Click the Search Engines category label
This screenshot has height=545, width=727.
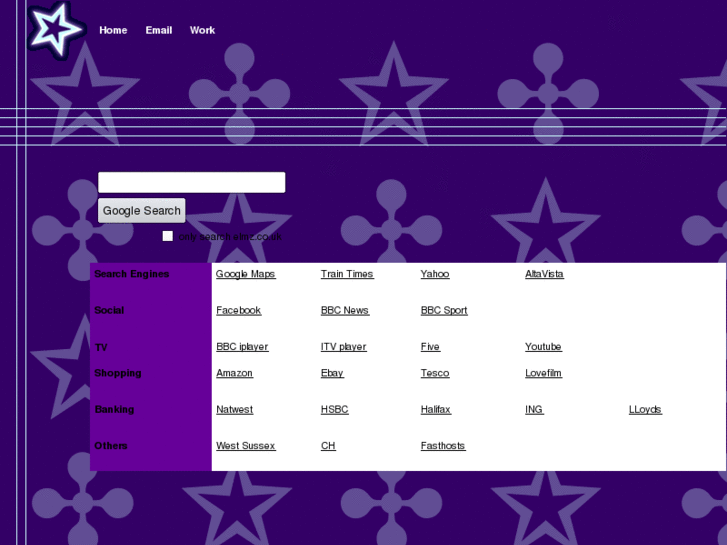click(x=132, y=274)
